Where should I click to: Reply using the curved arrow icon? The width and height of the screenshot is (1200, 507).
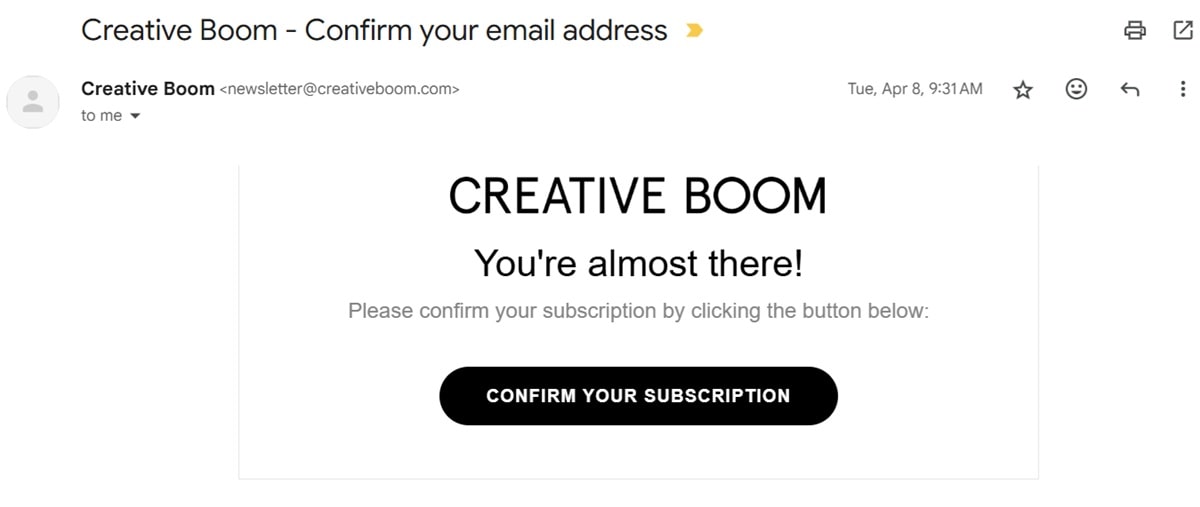coord(1130,90)
